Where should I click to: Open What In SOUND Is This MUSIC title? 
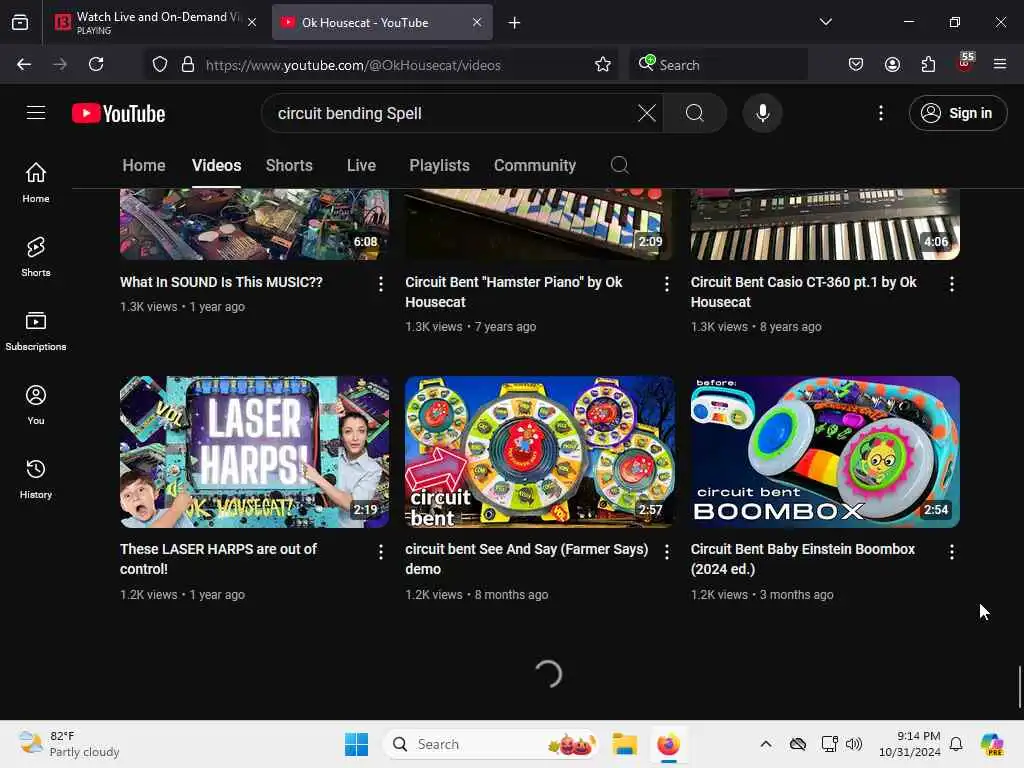pos(221,282)
